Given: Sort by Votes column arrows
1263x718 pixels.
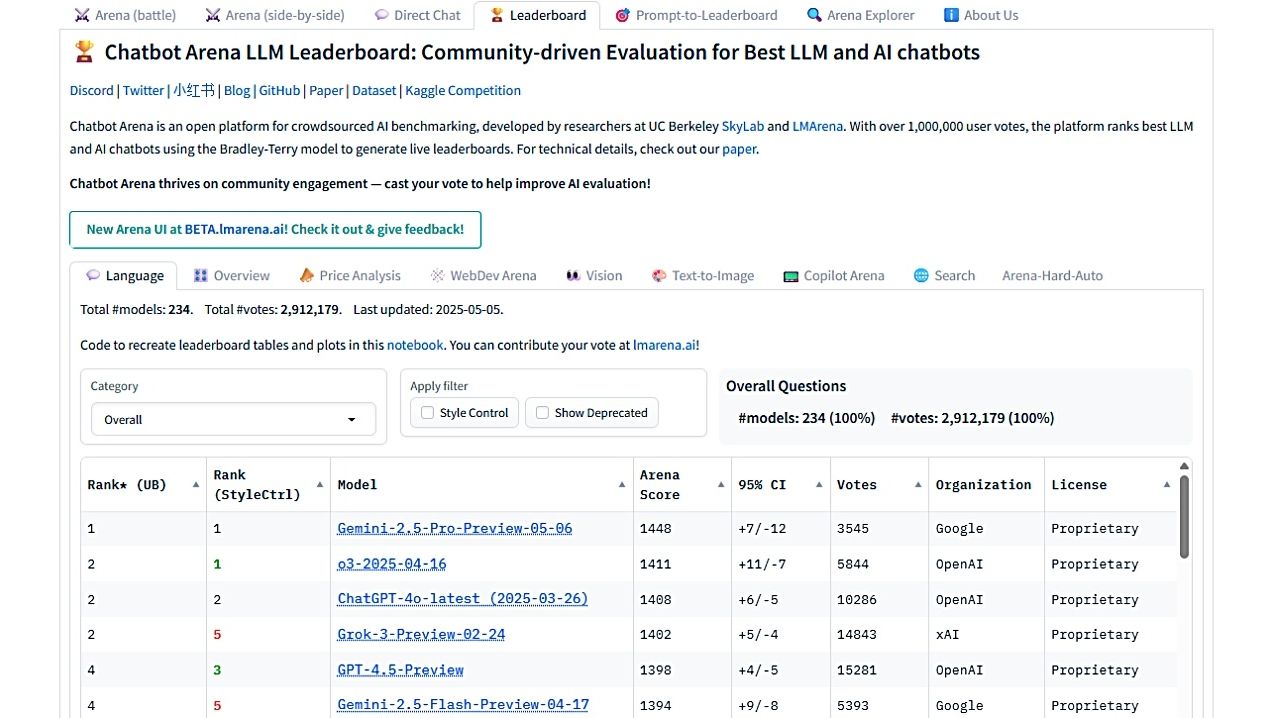Looking at the screenshot, I should click(x=918, y=485).
